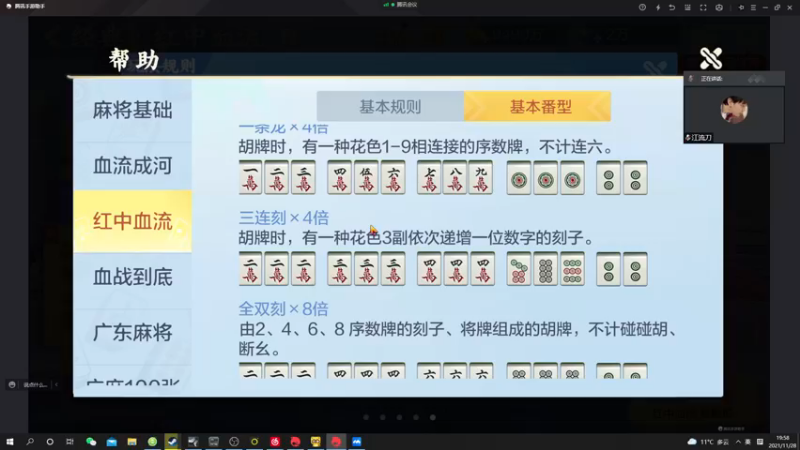Open 血战到底 in the left sidebar
The width and height of the screenshot is (800, 450).
pyautogui.click(x=133, y=277)
